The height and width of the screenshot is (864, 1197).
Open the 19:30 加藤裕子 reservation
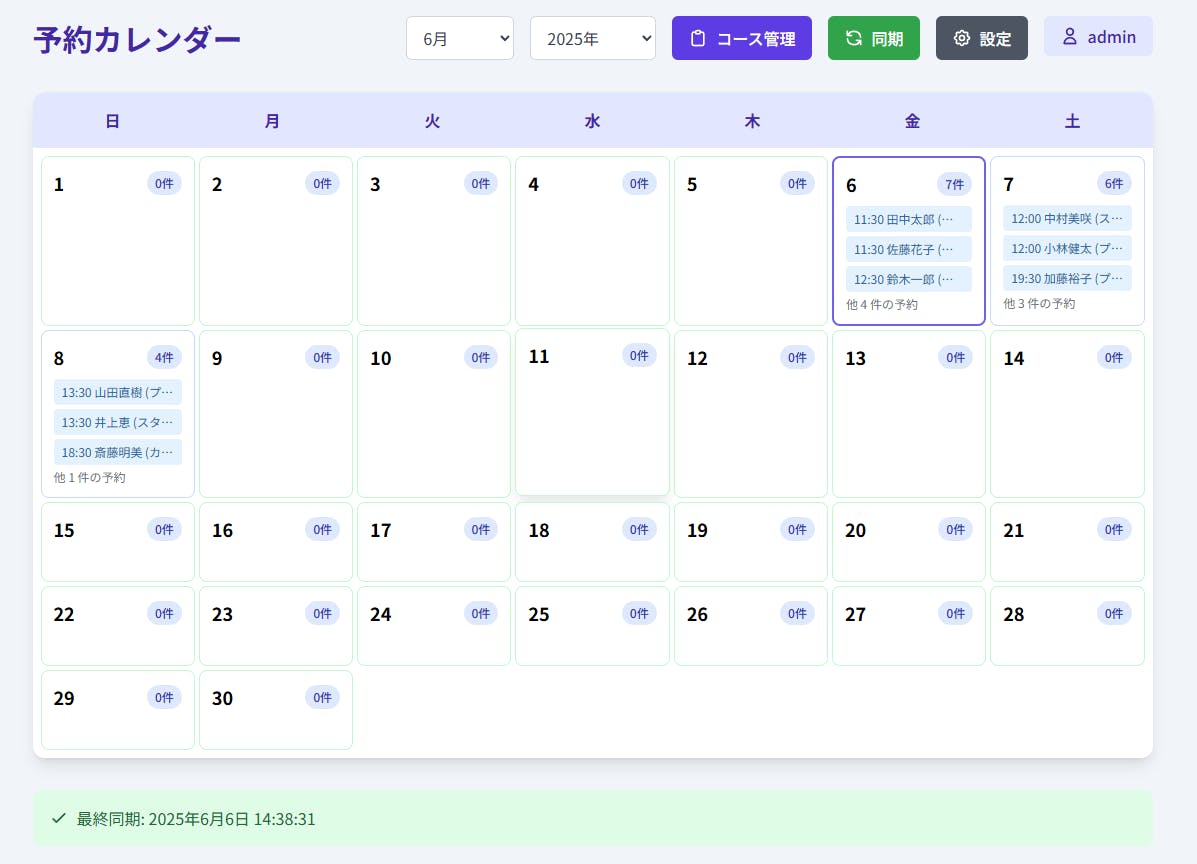pyautogui.click(x=1066, y=278)
